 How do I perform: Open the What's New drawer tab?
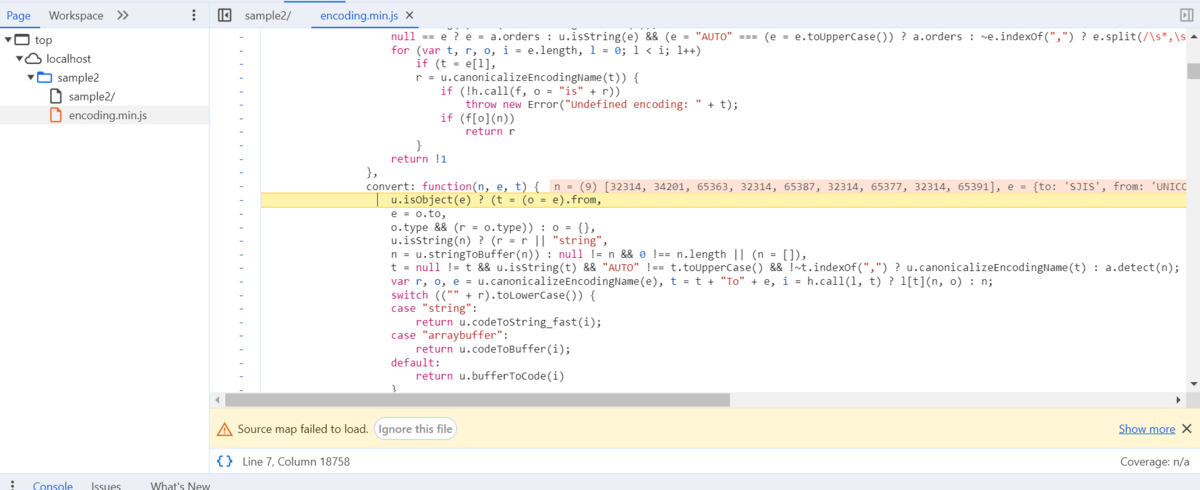(180, 485)
